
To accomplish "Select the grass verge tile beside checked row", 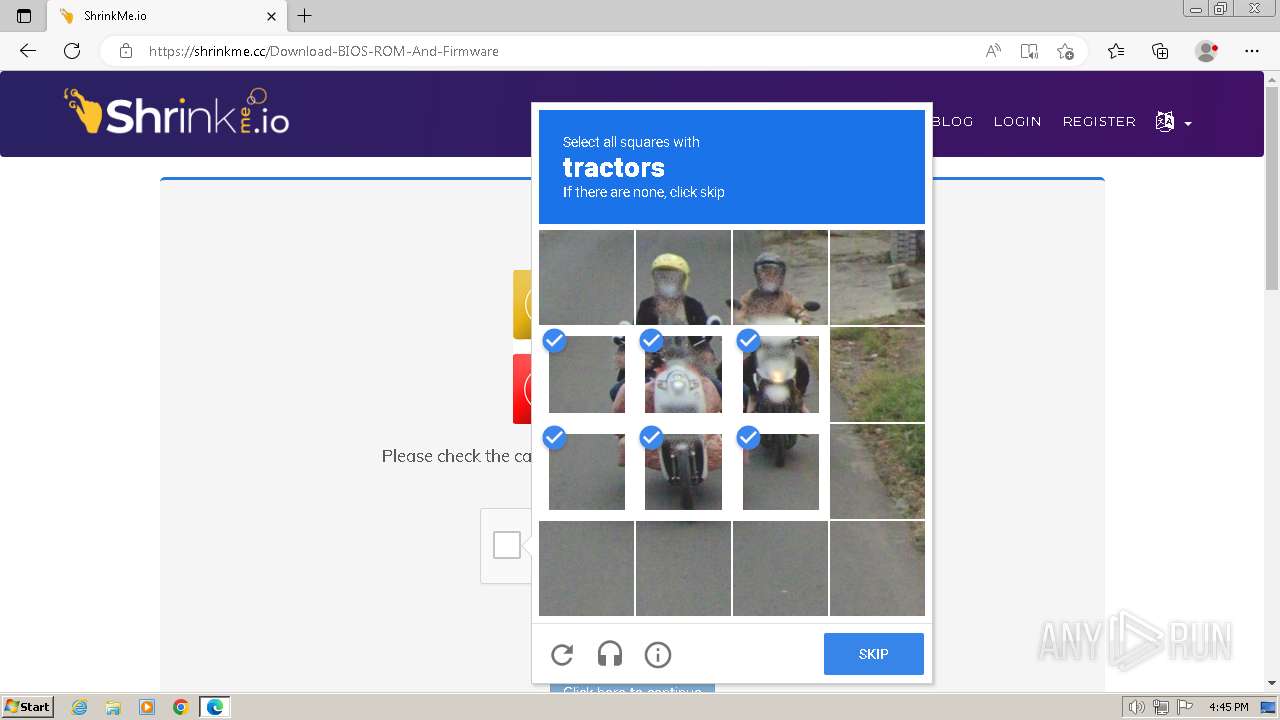I will point(877,374).
